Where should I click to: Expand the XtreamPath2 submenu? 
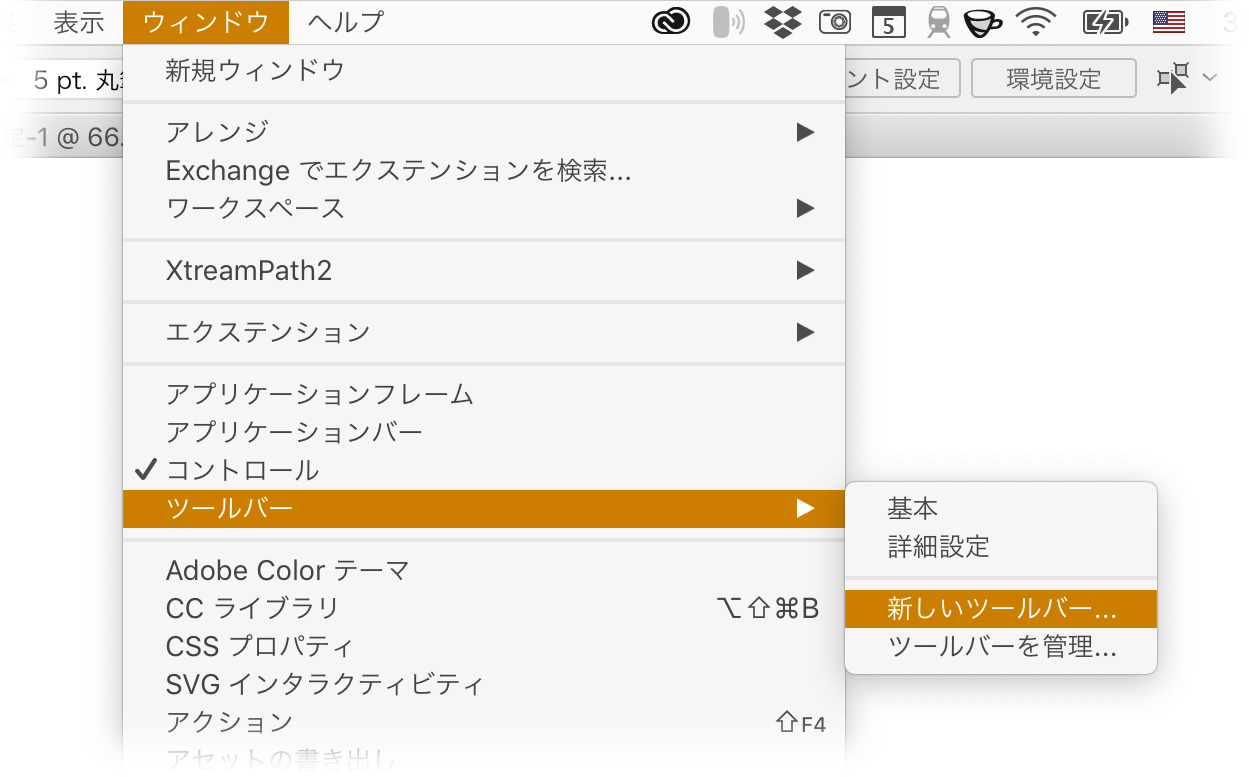(484, 270)
